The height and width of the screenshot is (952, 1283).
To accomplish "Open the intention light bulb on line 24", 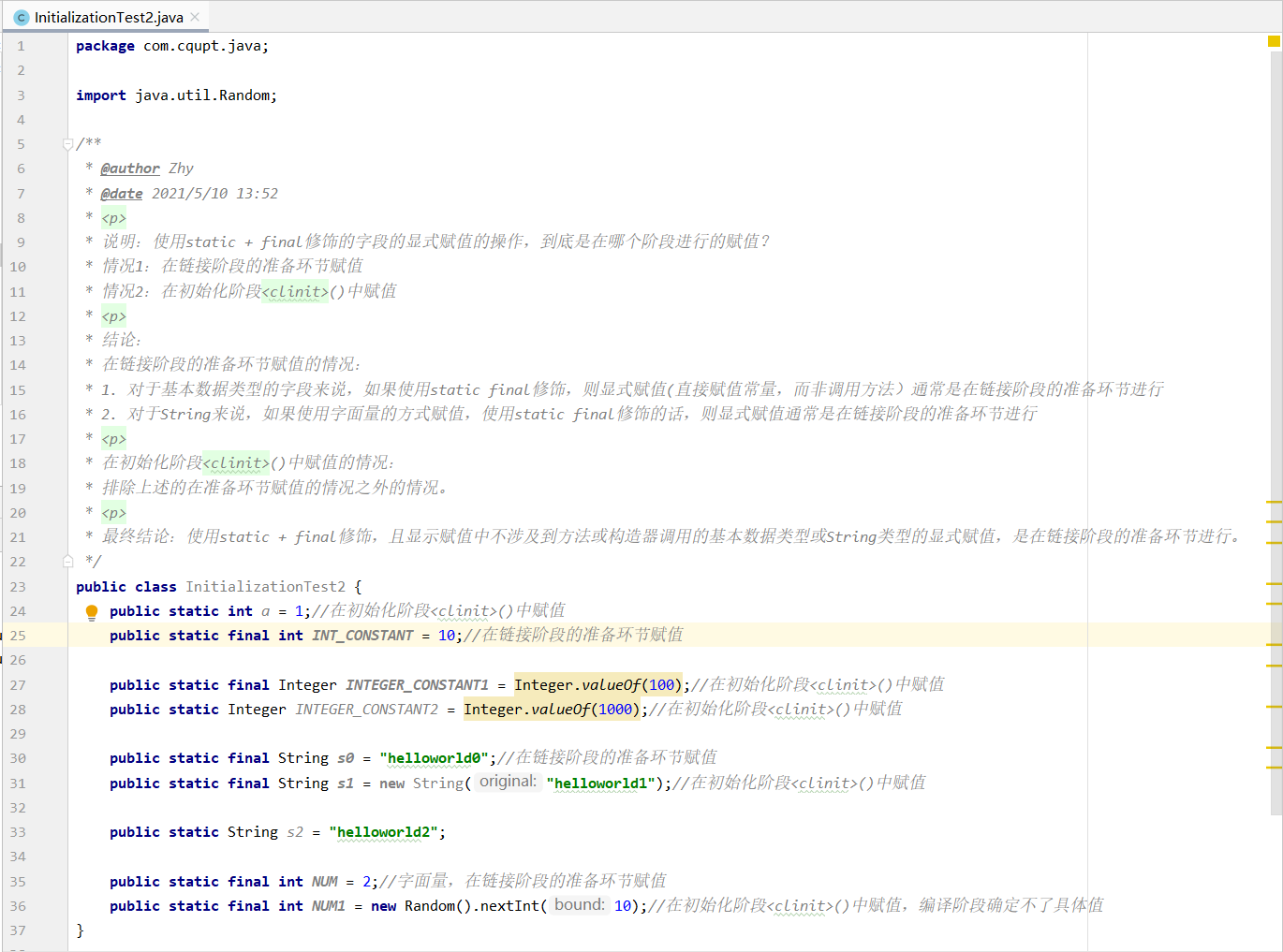I will coord(92,613).
